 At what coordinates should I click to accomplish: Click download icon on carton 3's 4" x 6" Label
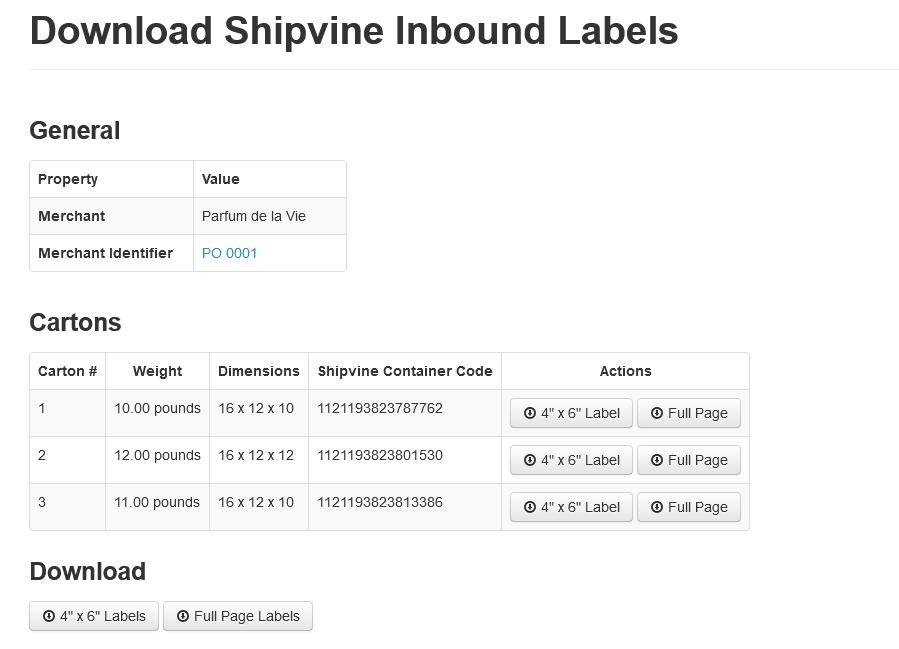coord(530,507)
